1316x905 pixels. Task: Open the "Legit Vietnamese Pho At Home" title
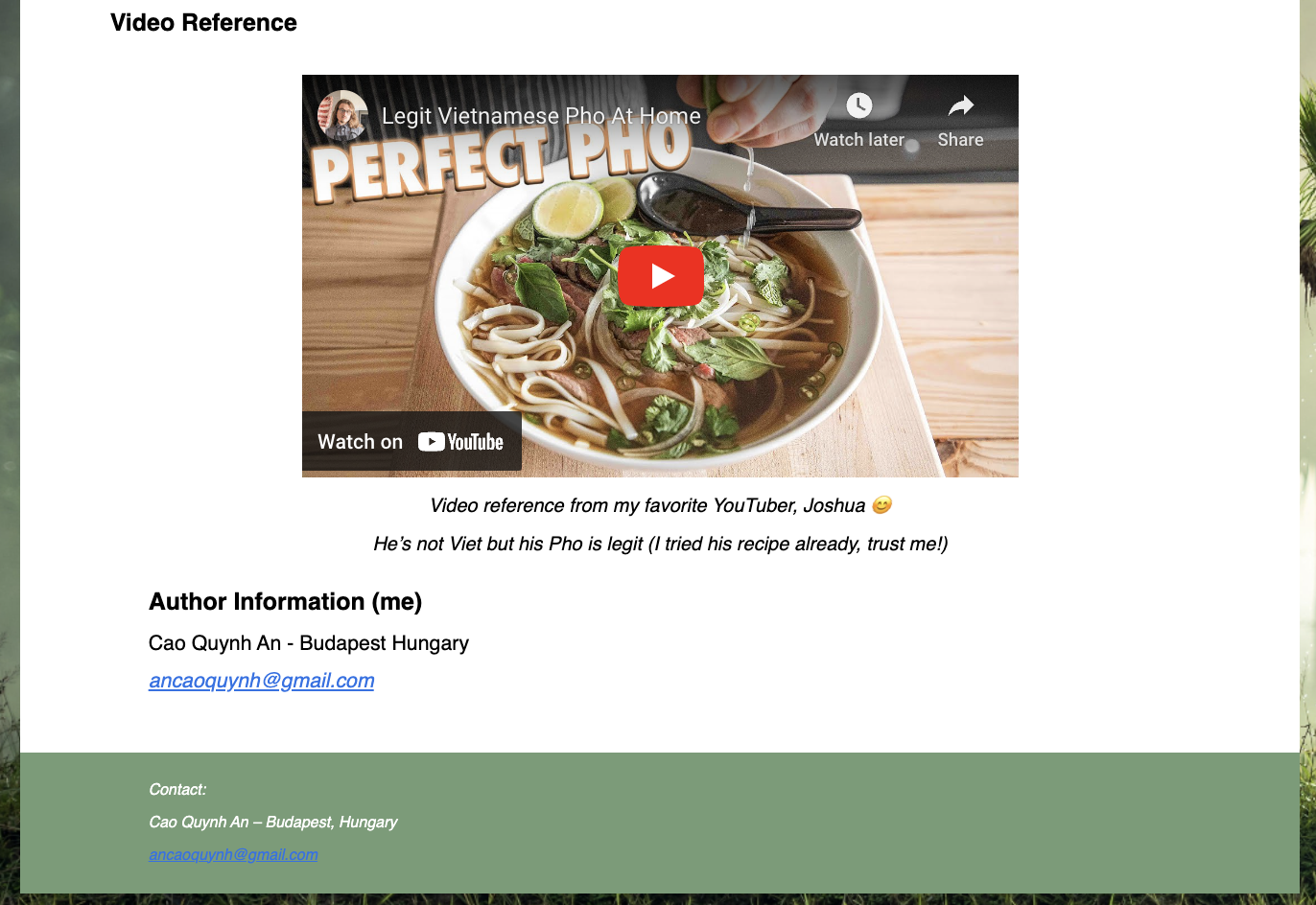tap(541, 116)
